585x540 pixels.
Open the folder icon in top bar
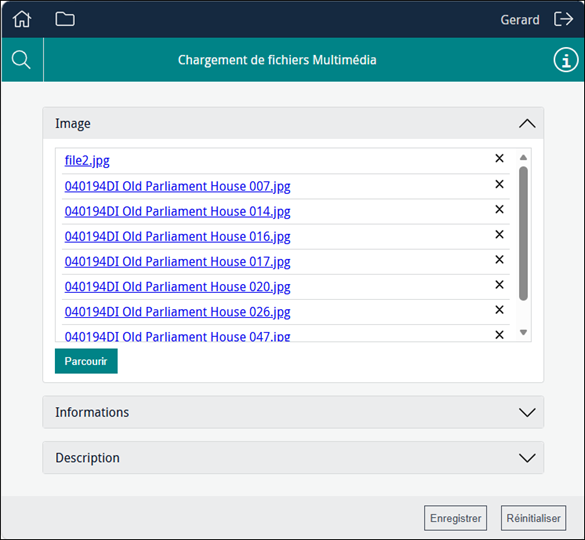[x=65, y=19]
